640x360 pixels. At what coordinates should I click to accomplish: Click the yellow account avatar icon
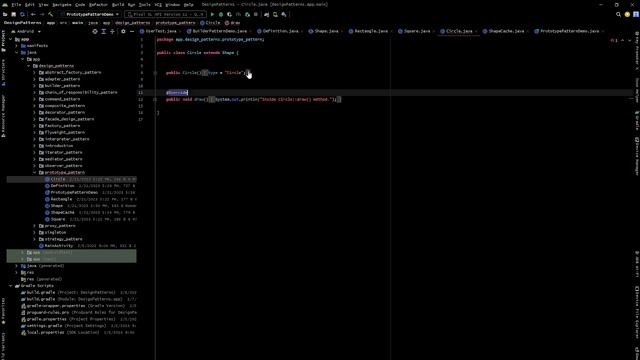(627, 14)
